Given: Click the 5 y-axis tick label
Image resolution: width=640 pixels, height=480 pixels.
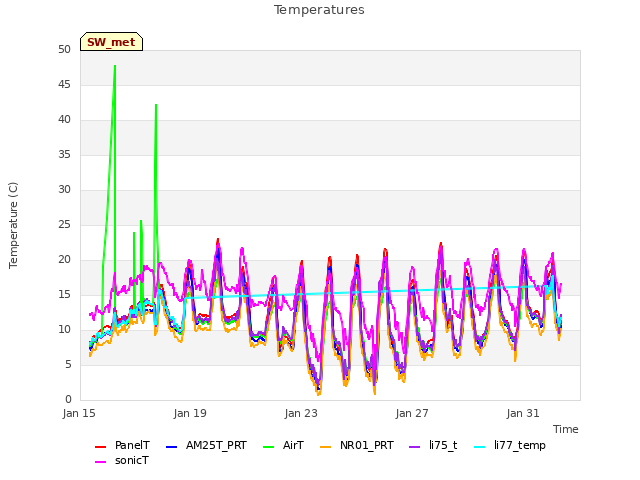Looking at the screenshot, I should pyautogui.click(x=68, y=364).
